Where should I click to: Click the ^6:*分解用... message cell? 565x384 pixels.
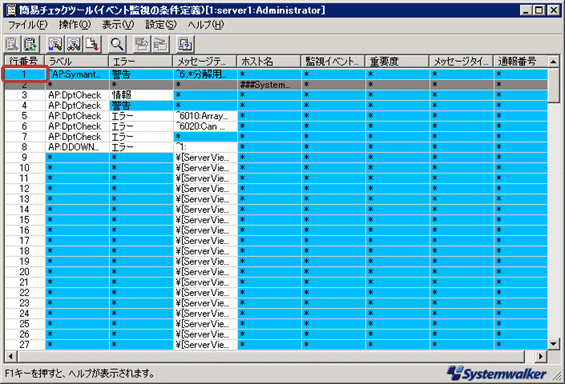[205, 74]
